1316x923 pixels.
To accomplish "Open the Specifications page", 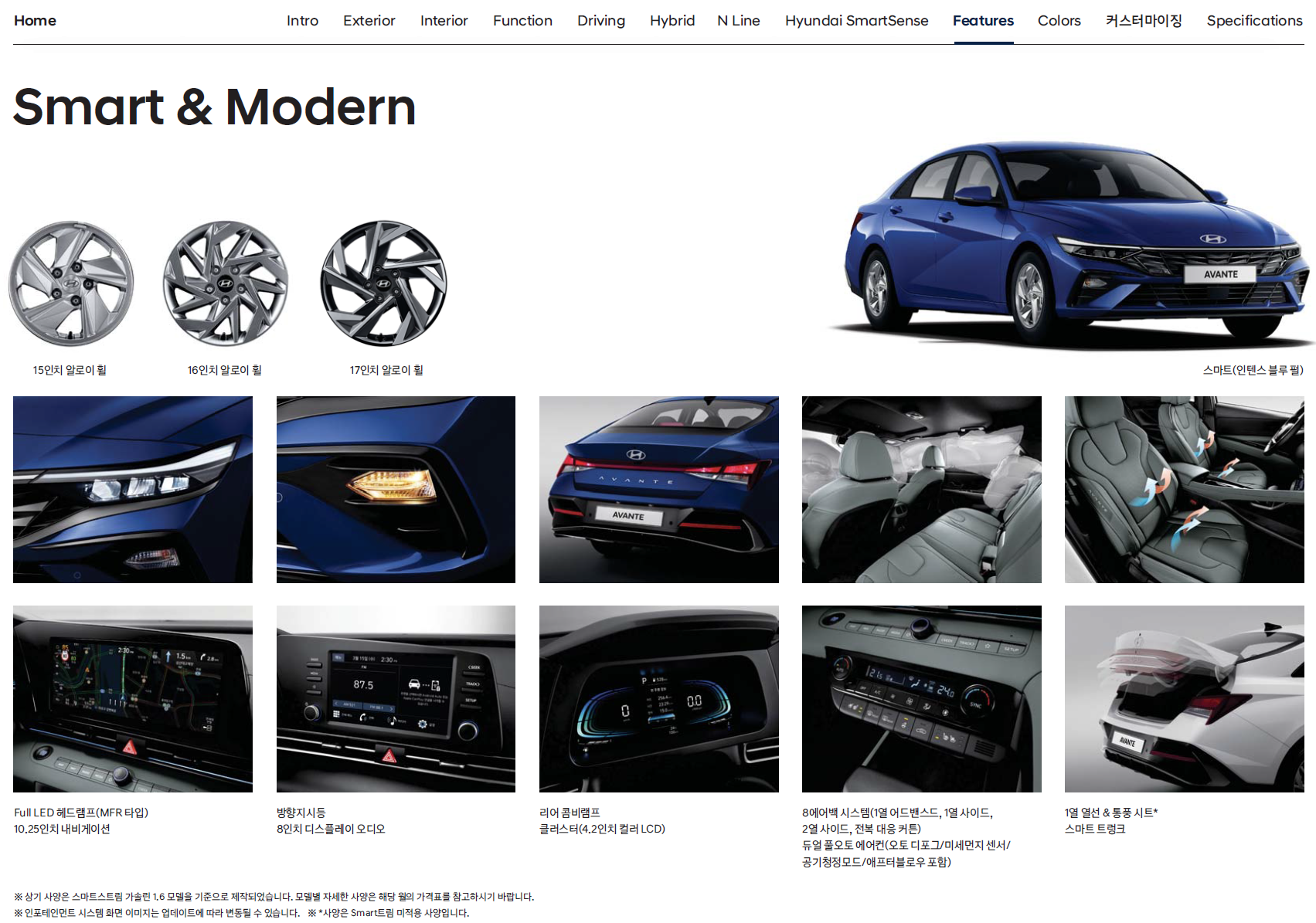I will click(1255, 21).
